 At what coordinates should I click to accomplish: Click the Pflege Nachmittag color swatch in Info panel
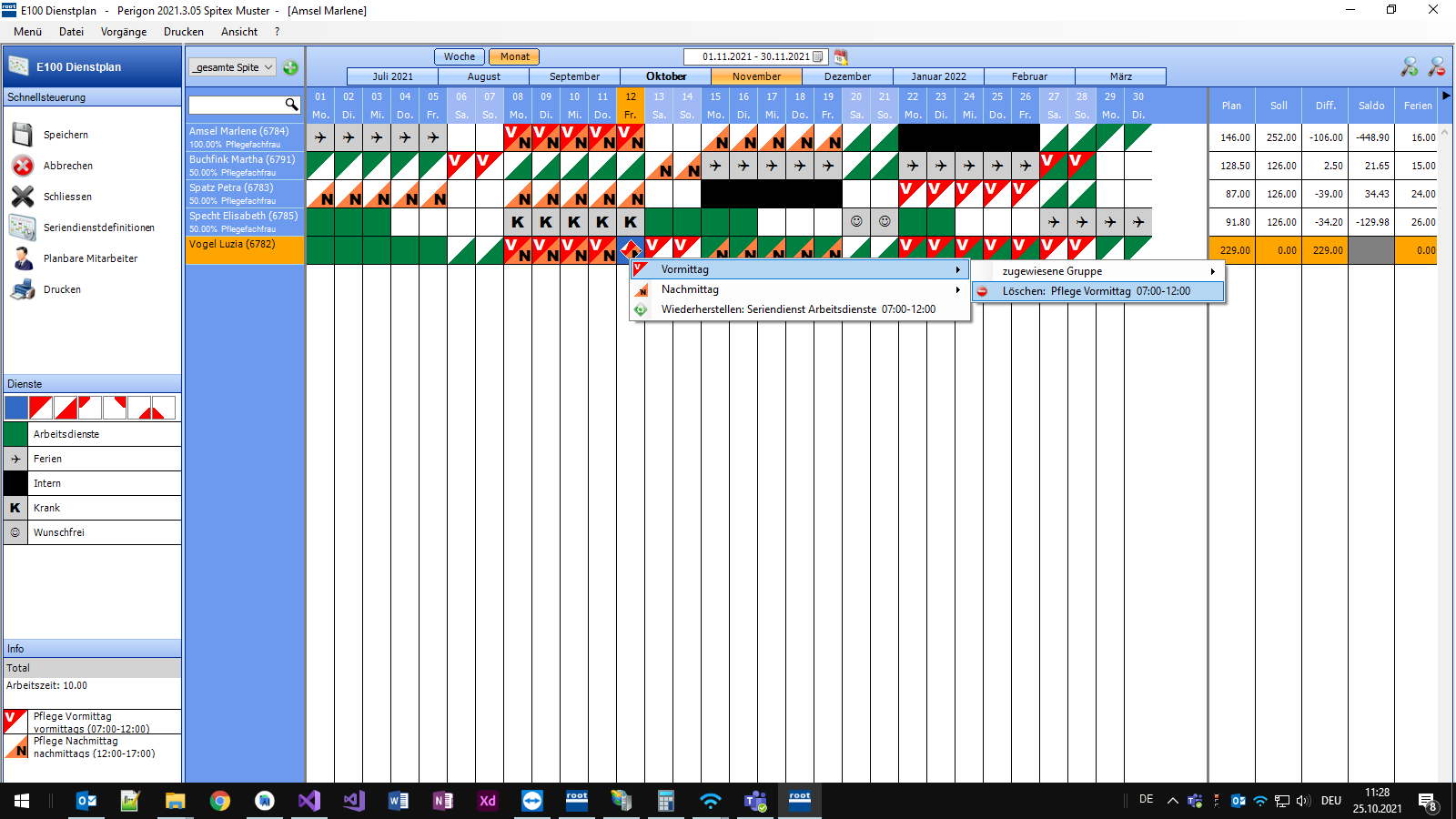(14, 747)
